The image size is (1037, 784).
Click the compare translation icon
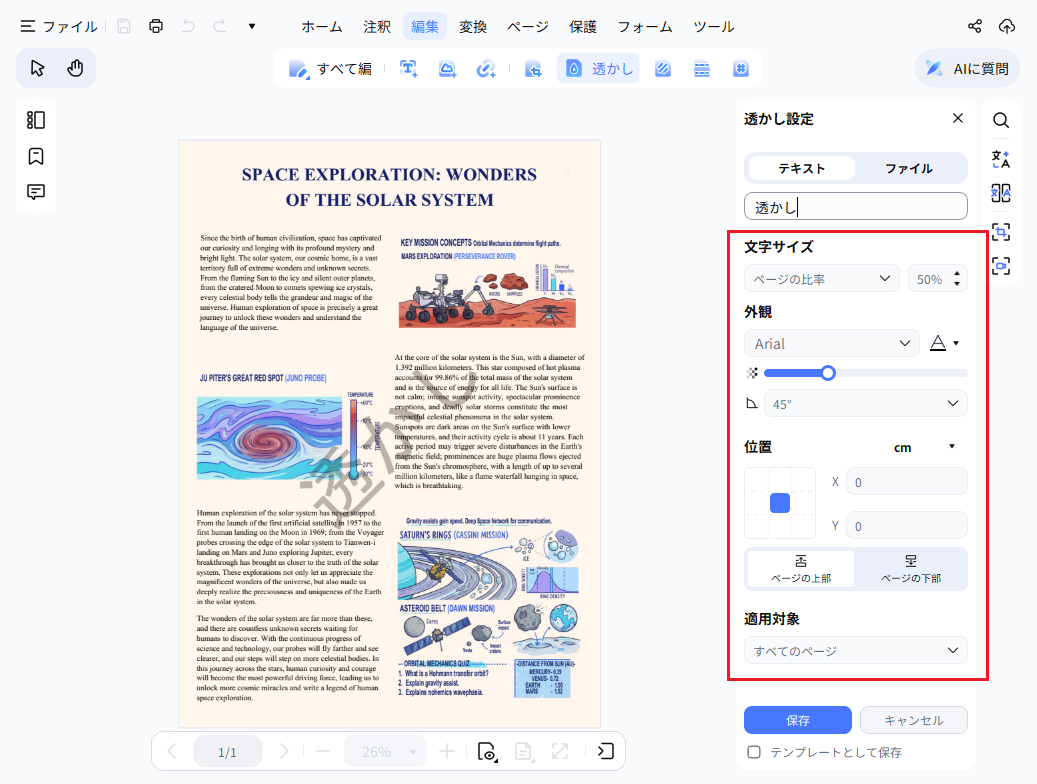click(1001, 193)
